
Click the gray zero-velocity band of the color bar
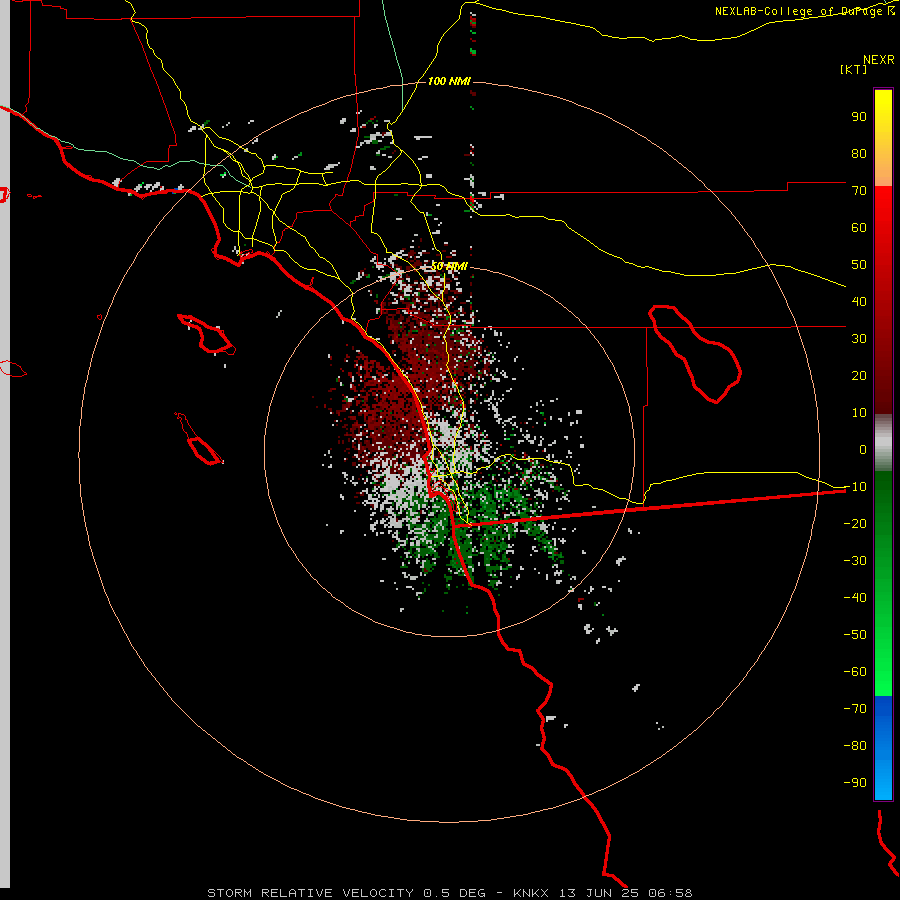[883, 443]
